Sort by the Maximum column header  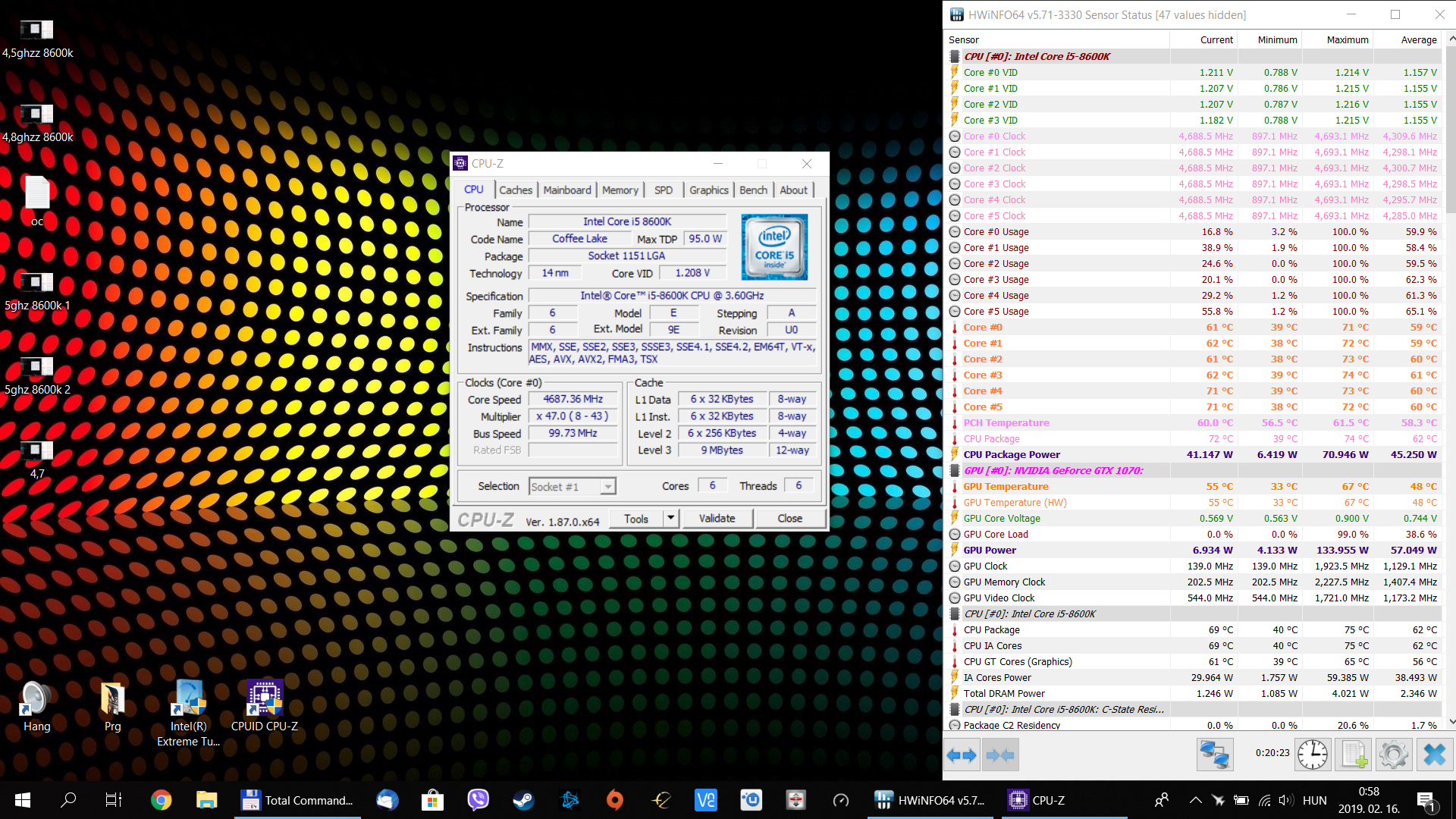tap(1338, 40)
